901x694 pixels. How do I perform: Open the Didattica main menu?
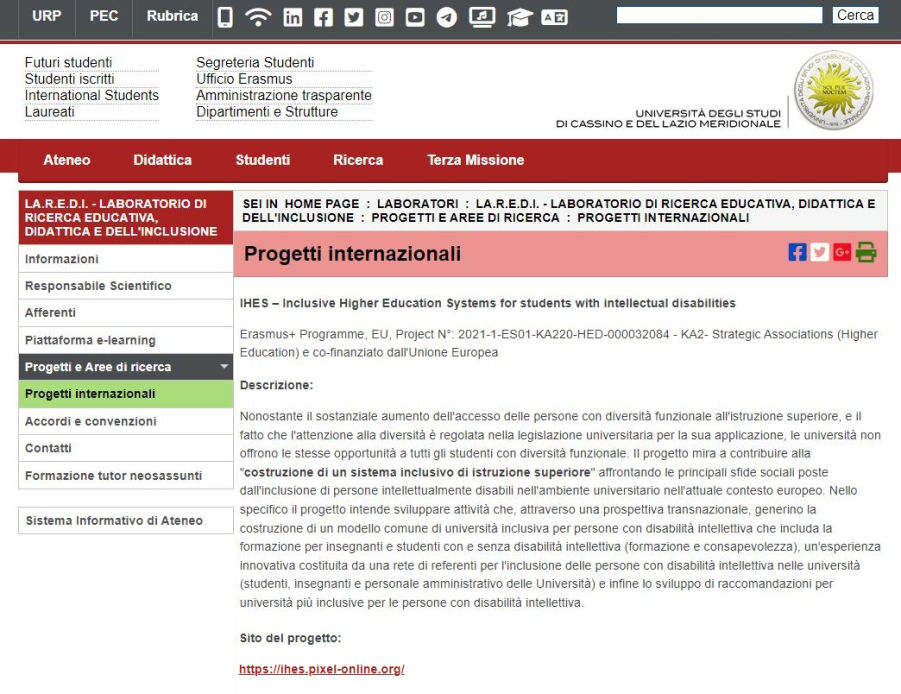[163, 160]
